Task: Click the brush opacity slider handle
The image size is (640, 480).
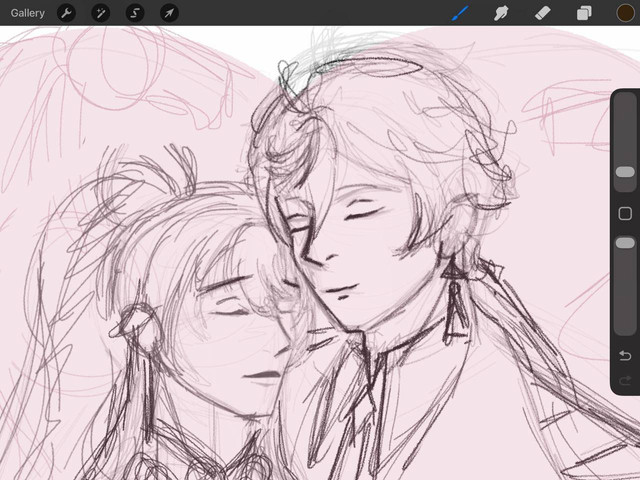Action: [x=625, y=243]
